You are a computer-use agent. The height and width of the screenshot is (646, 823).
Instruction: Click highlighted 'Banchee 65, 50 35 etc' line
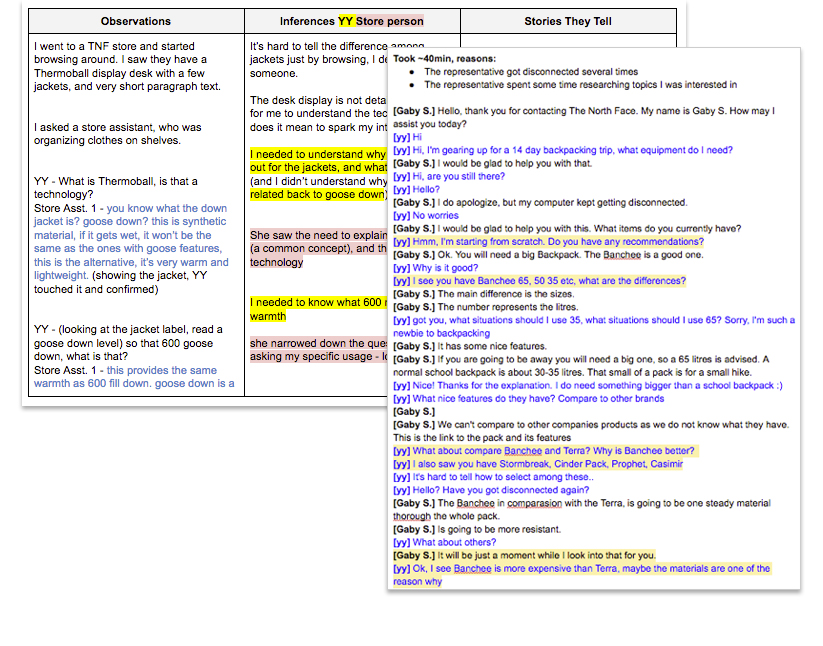tap(540, 281)
